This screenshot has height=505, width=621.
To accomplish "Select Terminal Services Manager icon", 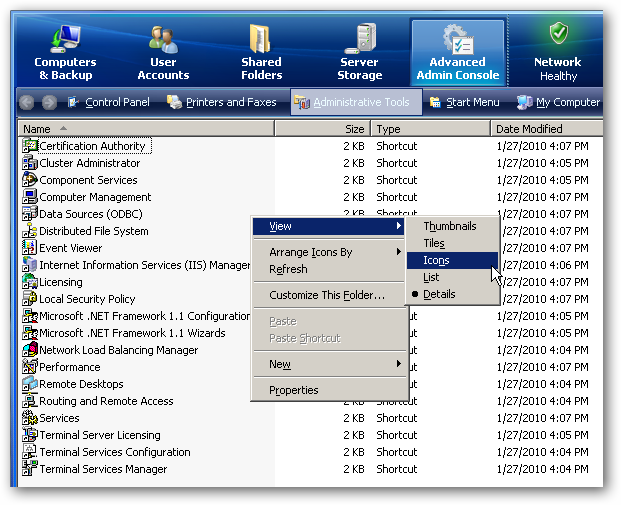I will coord(30,469).
